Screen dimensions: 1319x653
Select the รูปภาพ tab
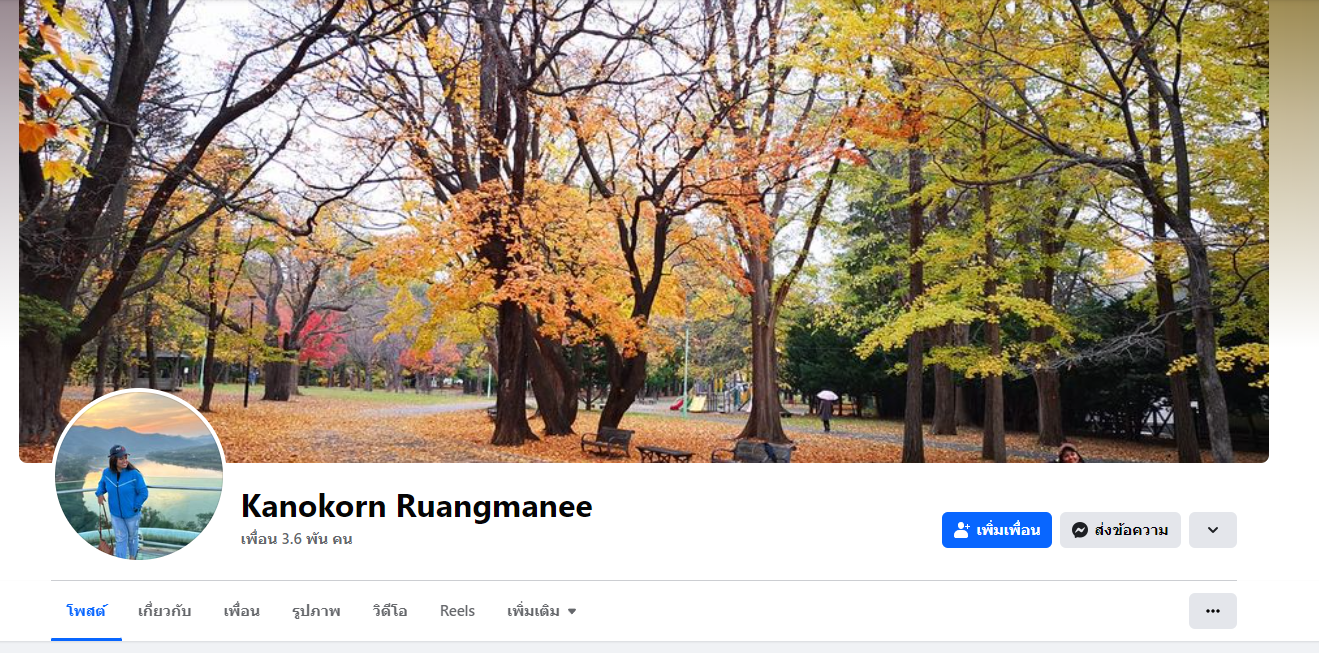[x=316, y=611]
